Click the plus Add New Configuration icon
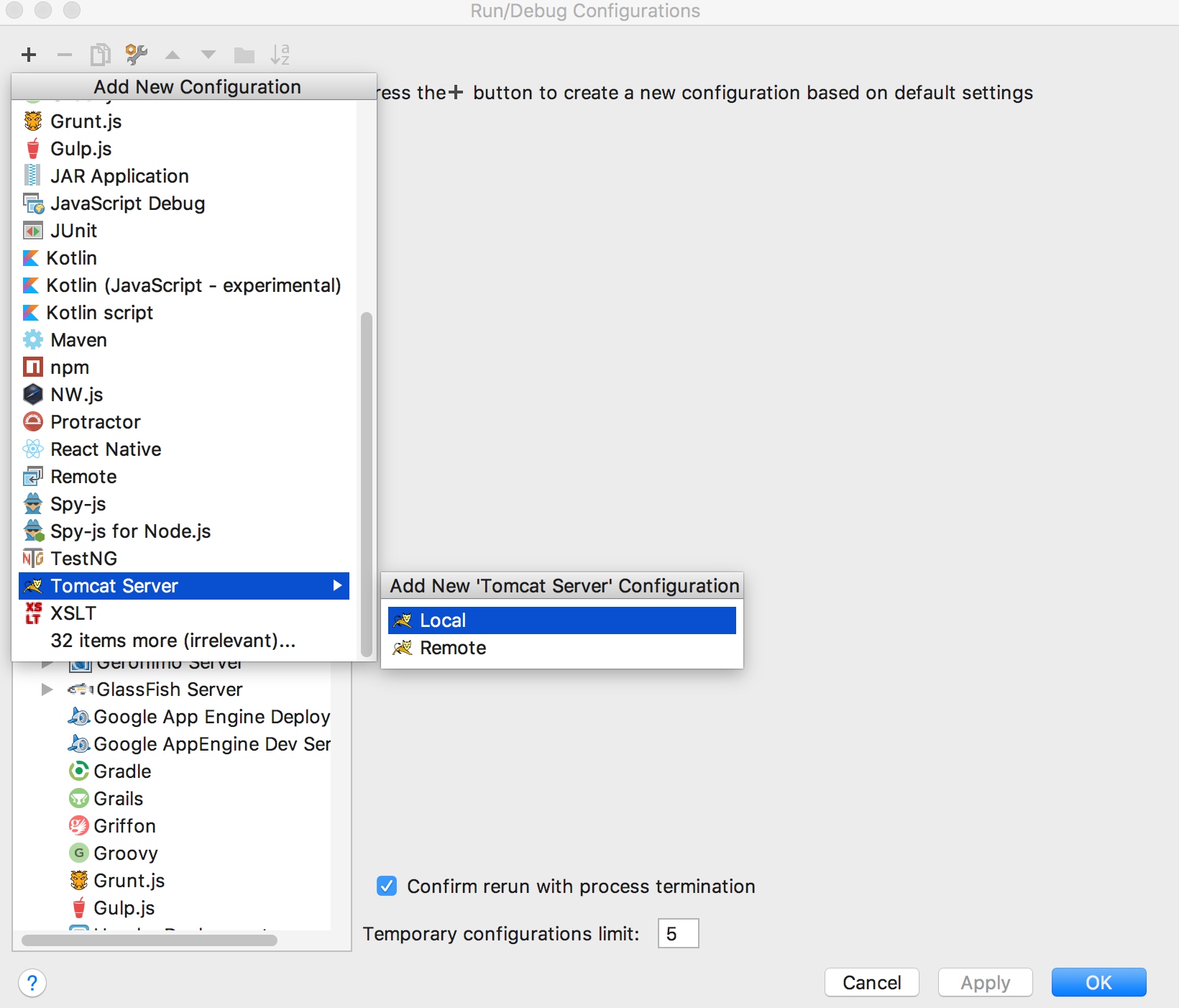Viewport: 1179px width, 1008px height. [29, 55]
